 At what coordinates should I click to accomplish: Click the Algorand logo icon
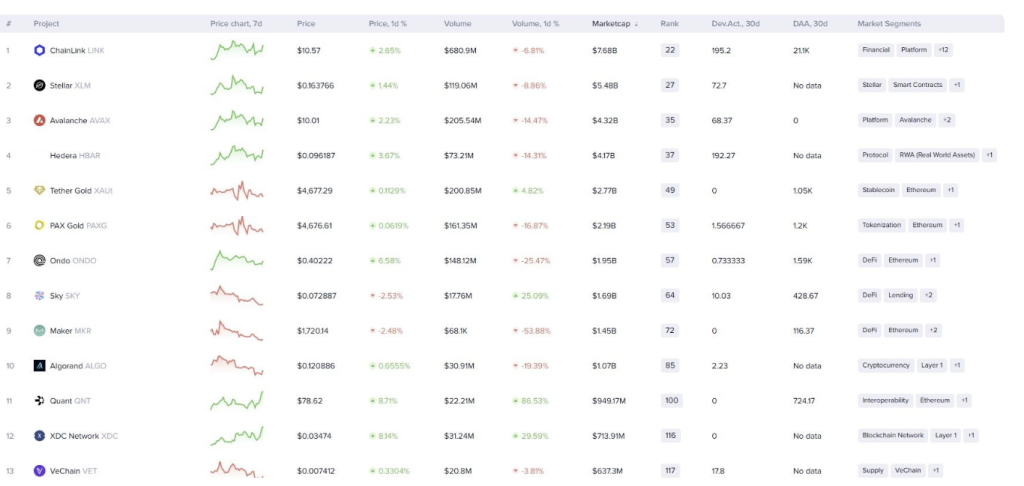coord(39,366)
